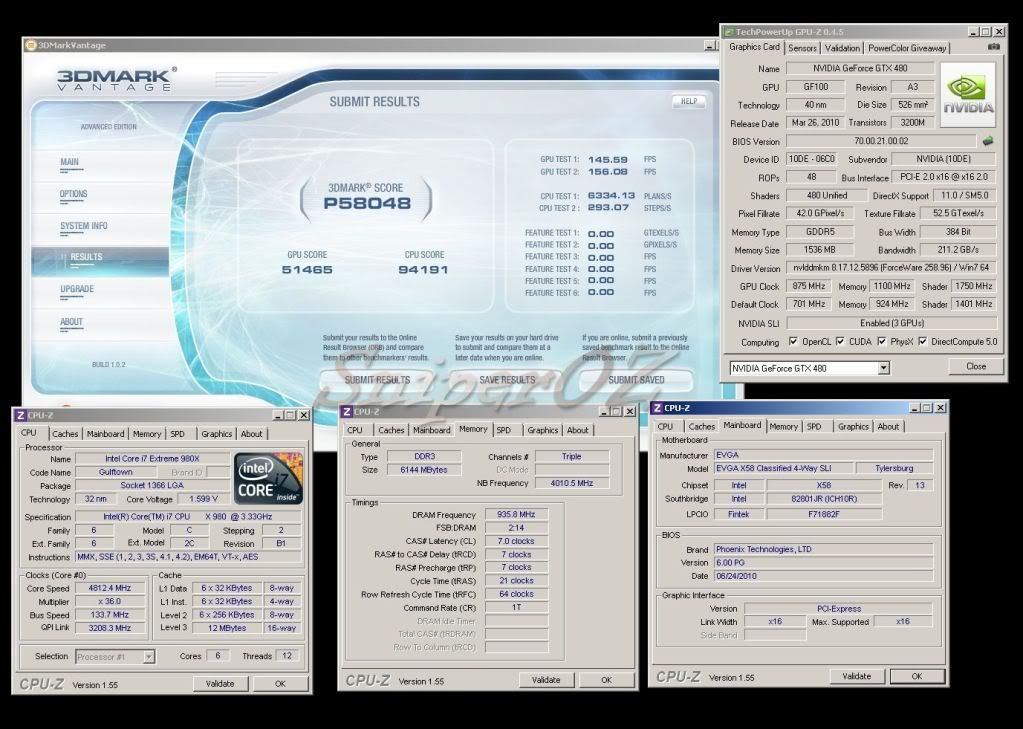Image resolution: width=1023 pixels, height=729 pixels.
Task: Click the CPU-Z icon in the Memory window title bar
Action: pos(346,411)
